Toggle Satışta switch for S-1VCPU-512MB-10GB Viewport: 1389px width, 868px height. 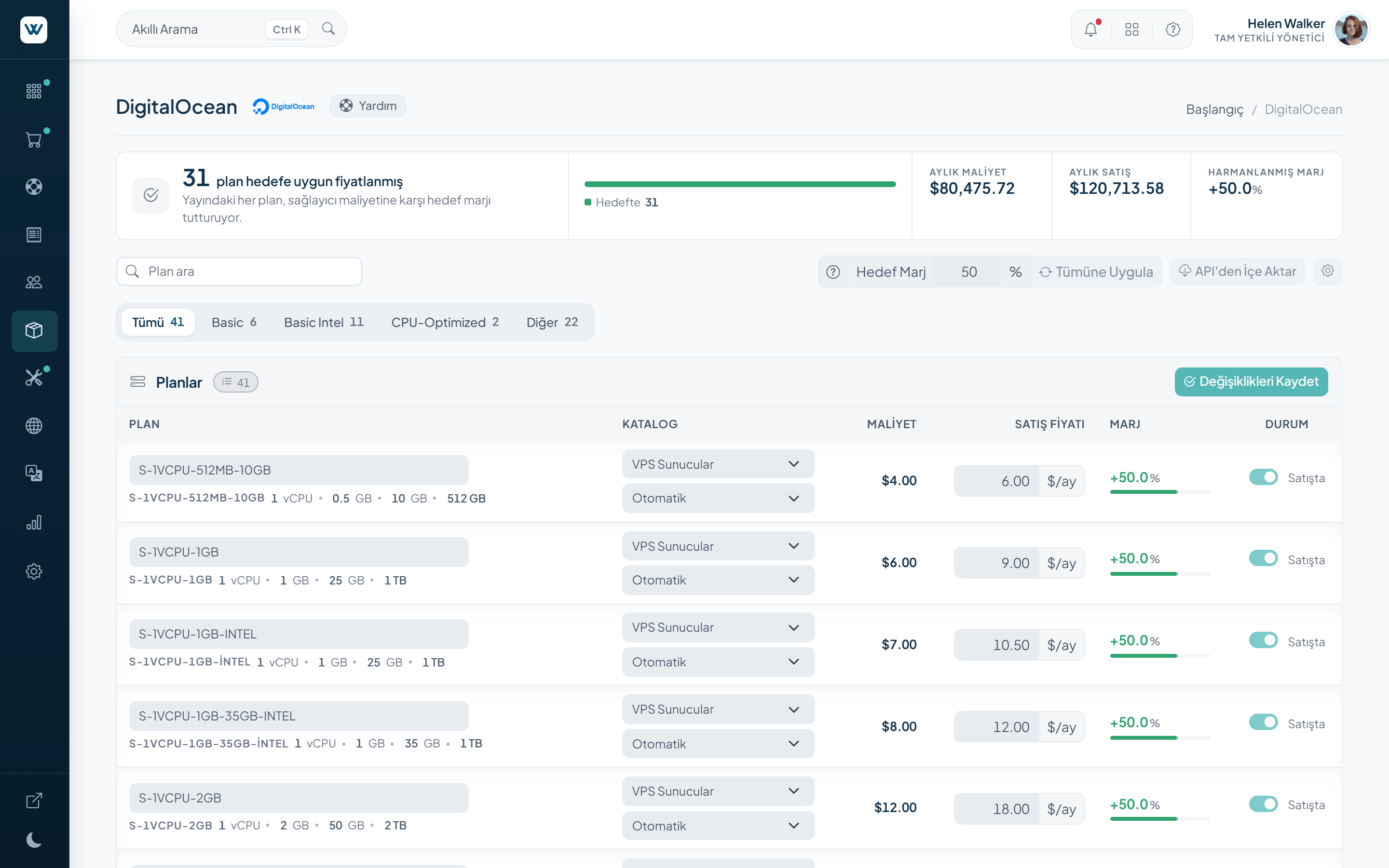[x=1263, y=477]
